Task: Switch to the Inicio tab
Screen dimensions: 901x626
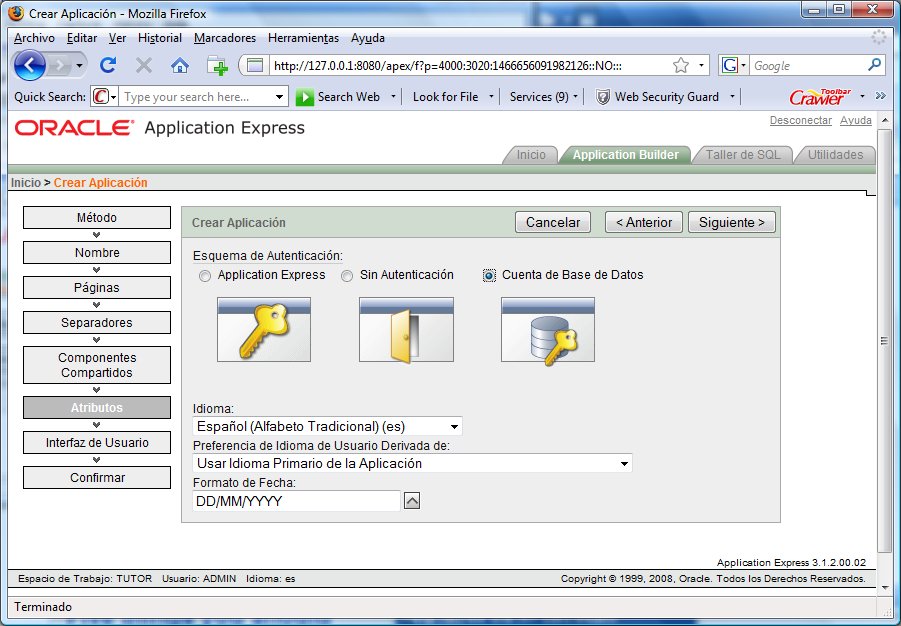Action: click(531, 155)
